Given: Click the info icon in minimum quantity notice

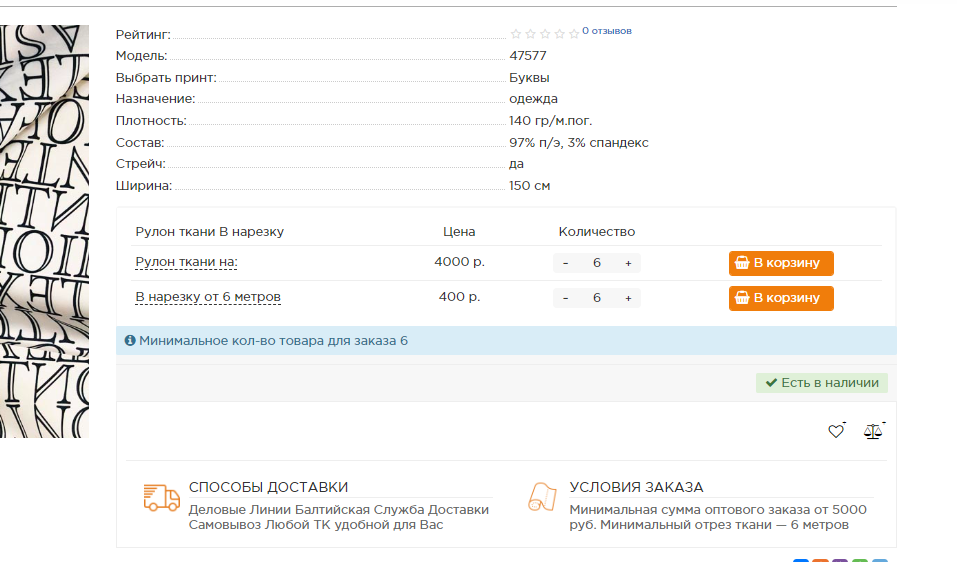Looking at the screenshot, I should [x=130, y=341].
